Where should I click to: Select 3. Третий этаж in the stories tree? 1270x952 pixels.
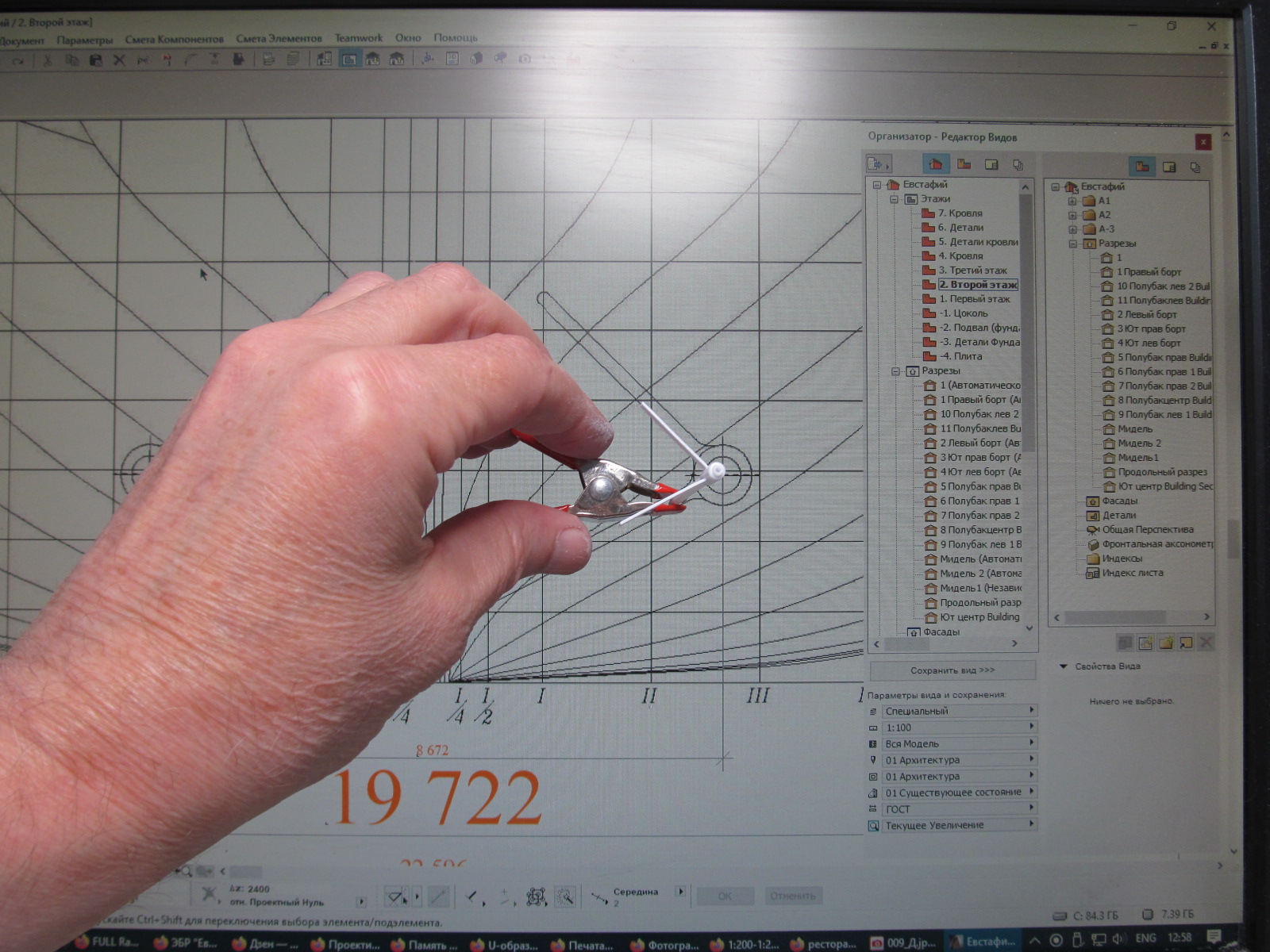point(972,271)
